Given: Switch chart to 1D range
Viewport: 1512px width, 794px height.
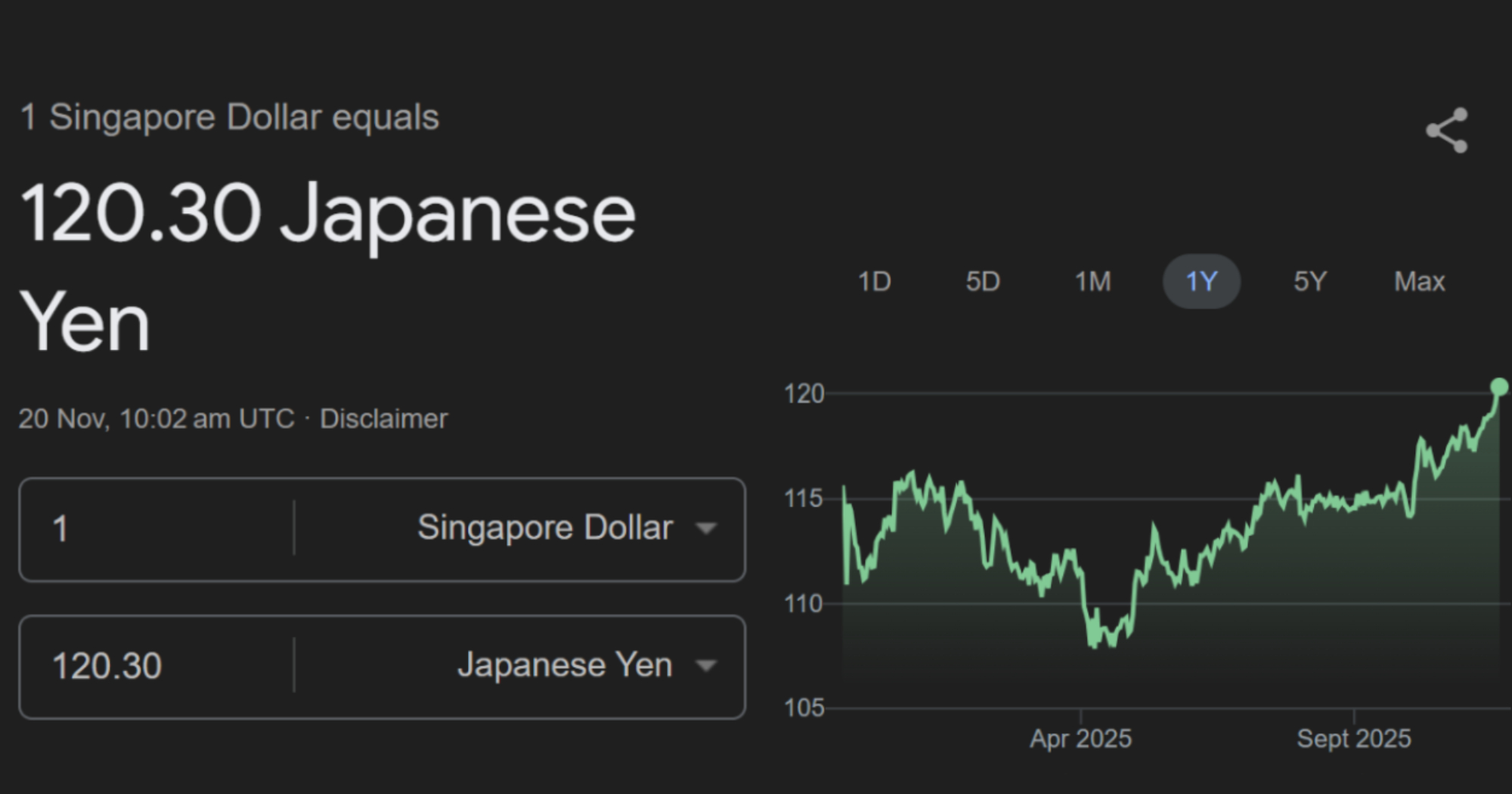Looking at the screenshot, I should click(x=874, y=281).
